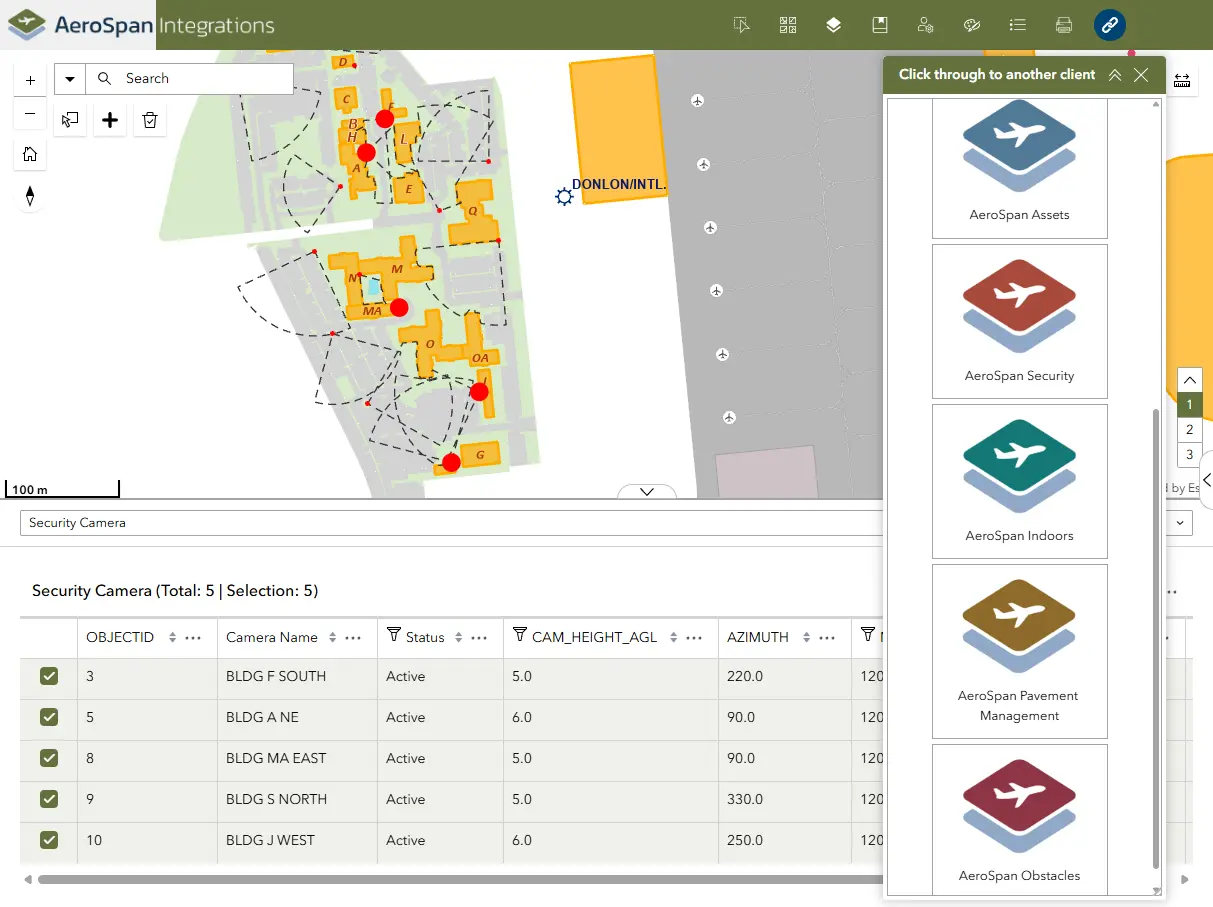This screenshot has width=1213, height=907.
Task: Collapse the attribute table chevron
Action: (x=647, y=491)
